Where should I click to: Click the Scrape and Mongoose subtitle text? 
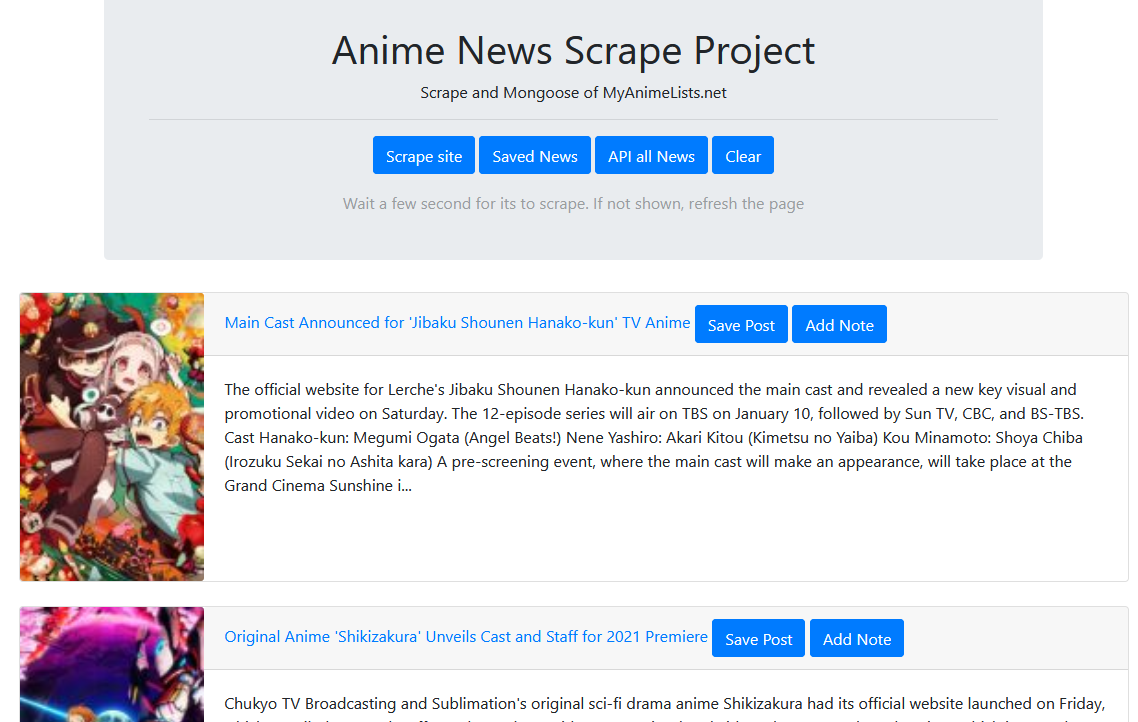(x=573, y=93)
